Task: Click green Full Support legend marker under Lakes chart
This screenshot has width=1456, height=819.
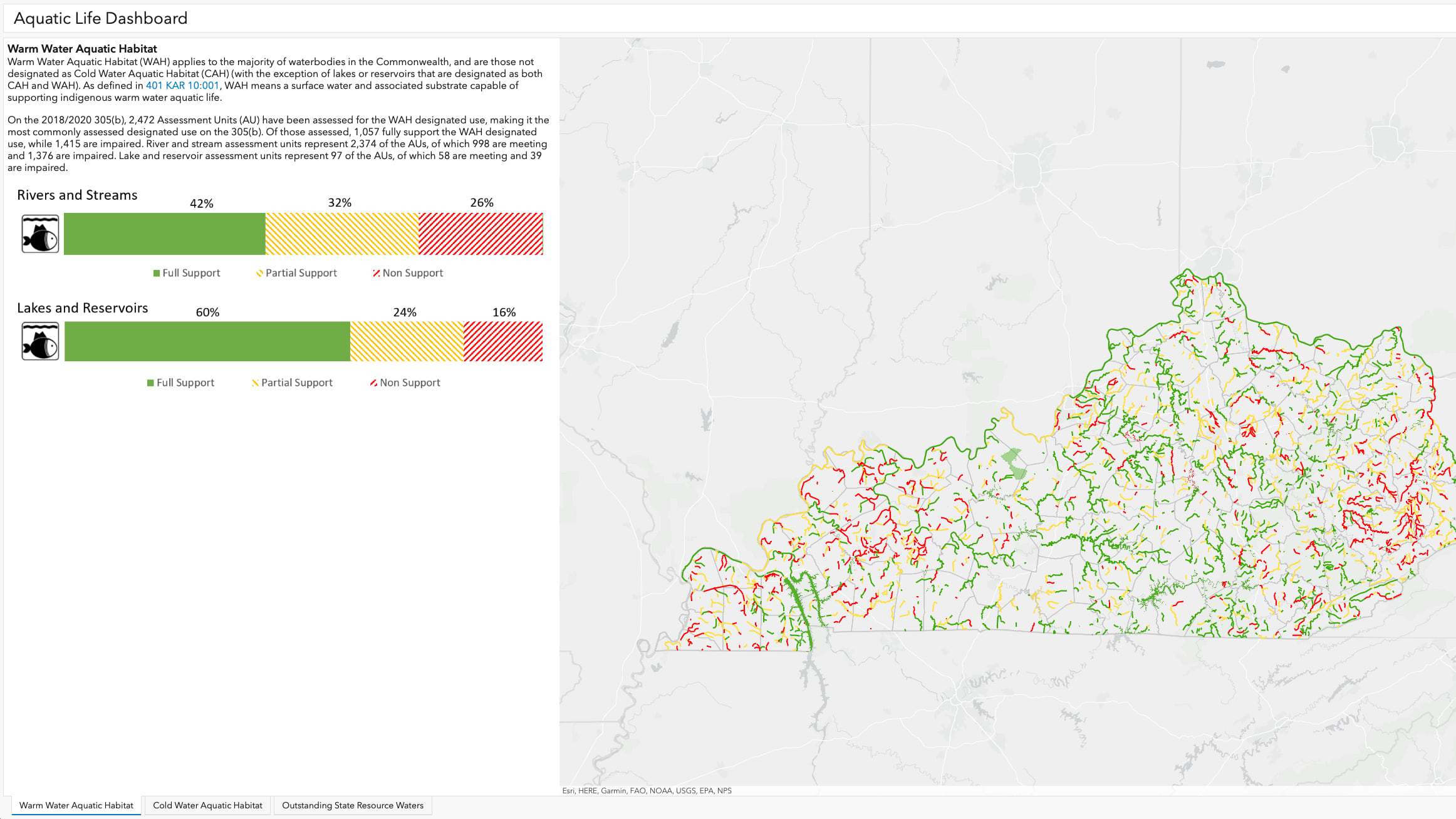Action: pyautogui.click(x=150, y=383)
